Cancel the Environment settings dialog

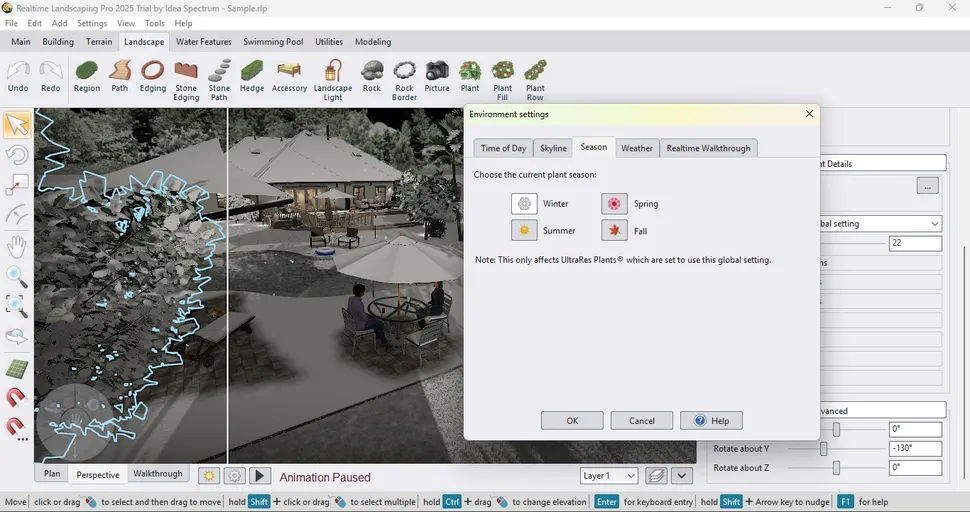coord(641,421)
